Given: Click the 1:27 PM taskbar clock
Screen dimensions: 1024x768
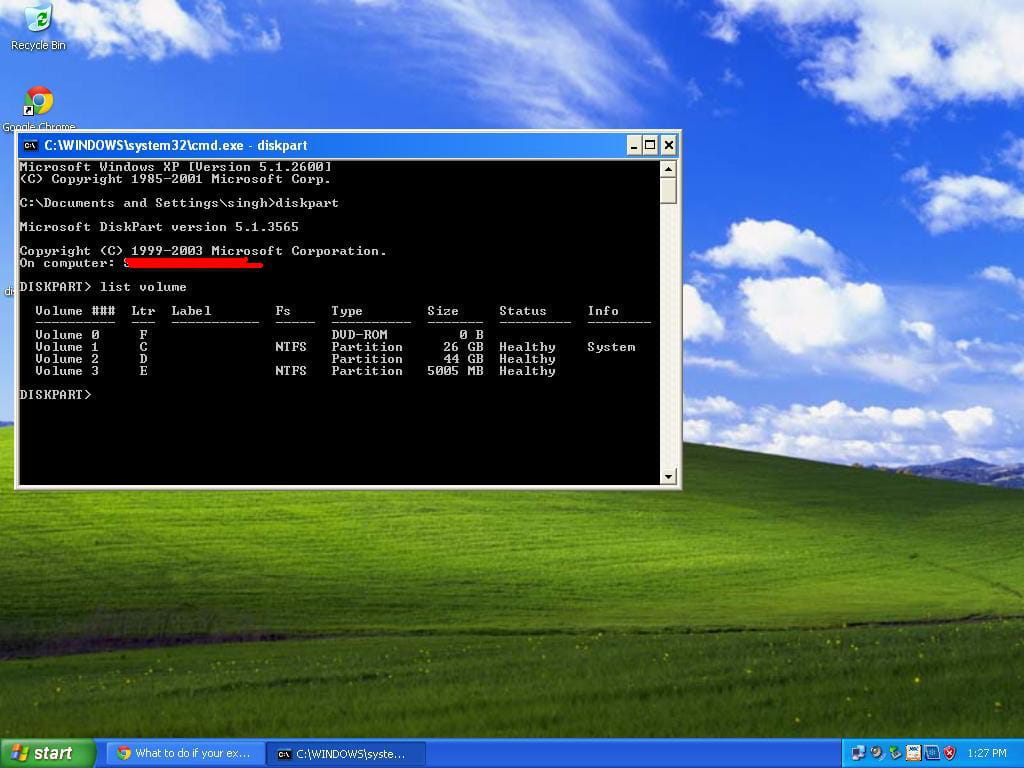Looking at the screenshot, I should coord(987,754).
